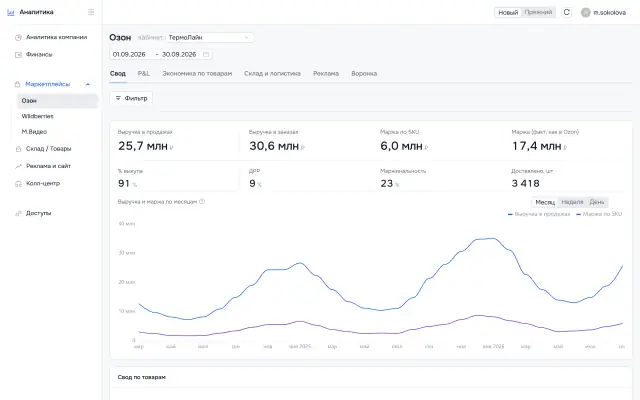Image resolution: width=640 pixels, height=400 pixels.
Task: Click the 17,4 млн margin value
Action: click(x=537, y=146)
